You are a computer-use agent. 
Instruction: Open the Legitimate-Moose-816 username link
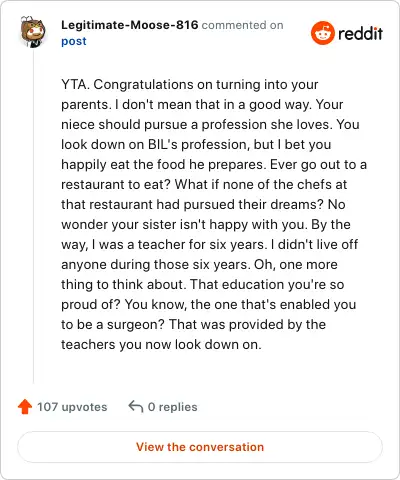pos(130,25)
